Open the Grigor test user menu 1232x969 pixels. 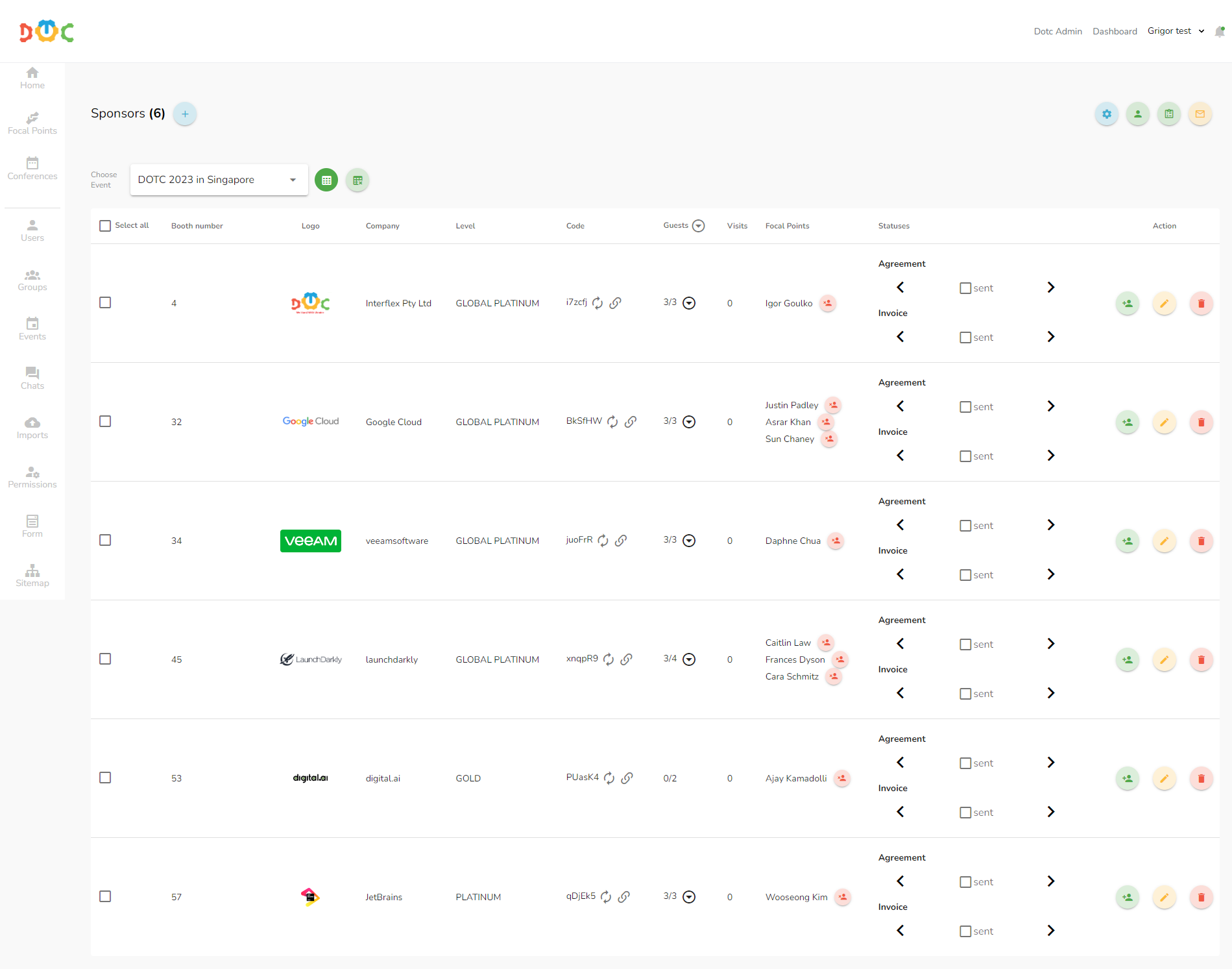click(x=1175, y=31)
